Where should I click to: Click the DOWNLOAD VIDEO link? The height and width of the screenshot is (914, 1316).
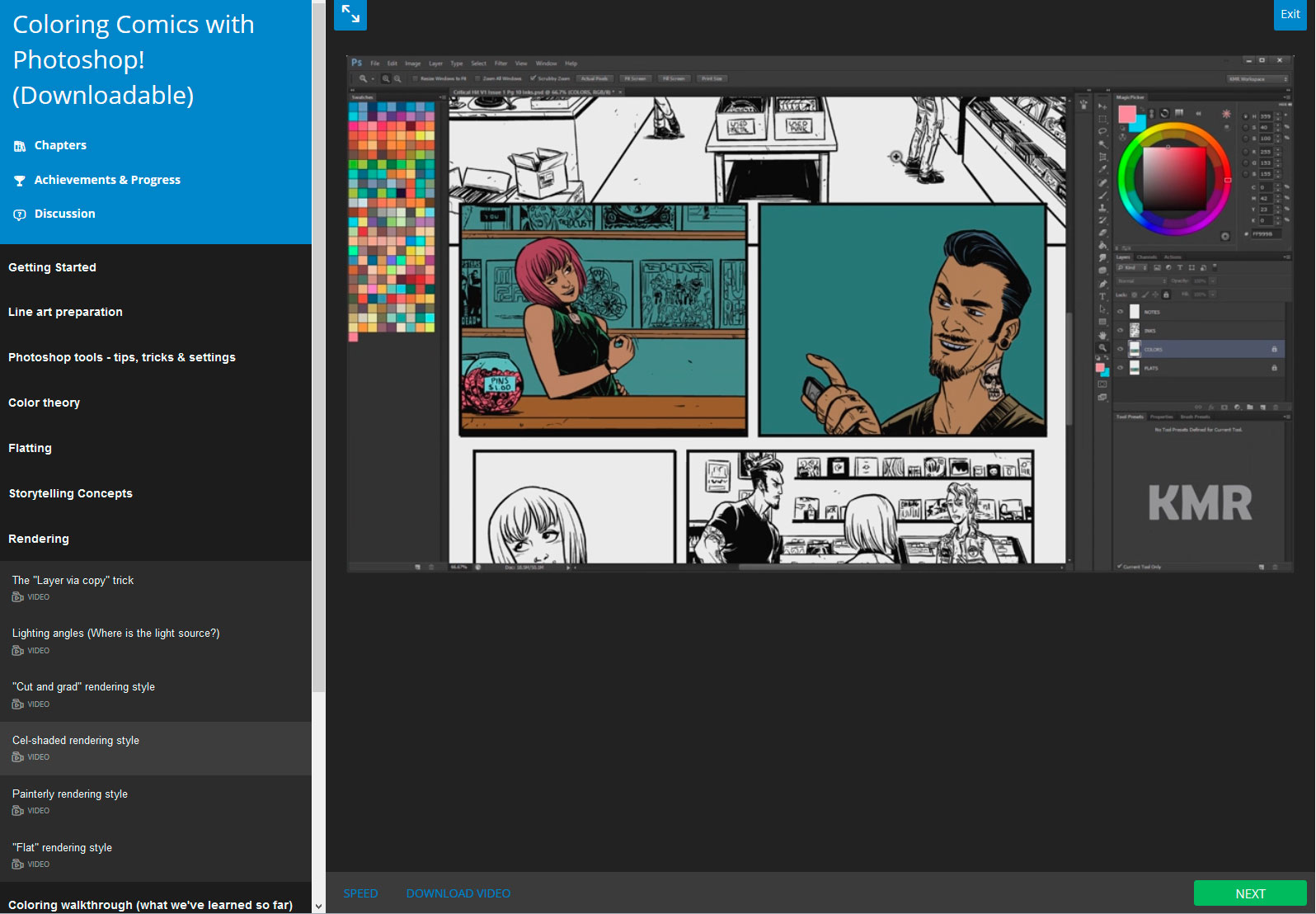(x=458, y=893)
